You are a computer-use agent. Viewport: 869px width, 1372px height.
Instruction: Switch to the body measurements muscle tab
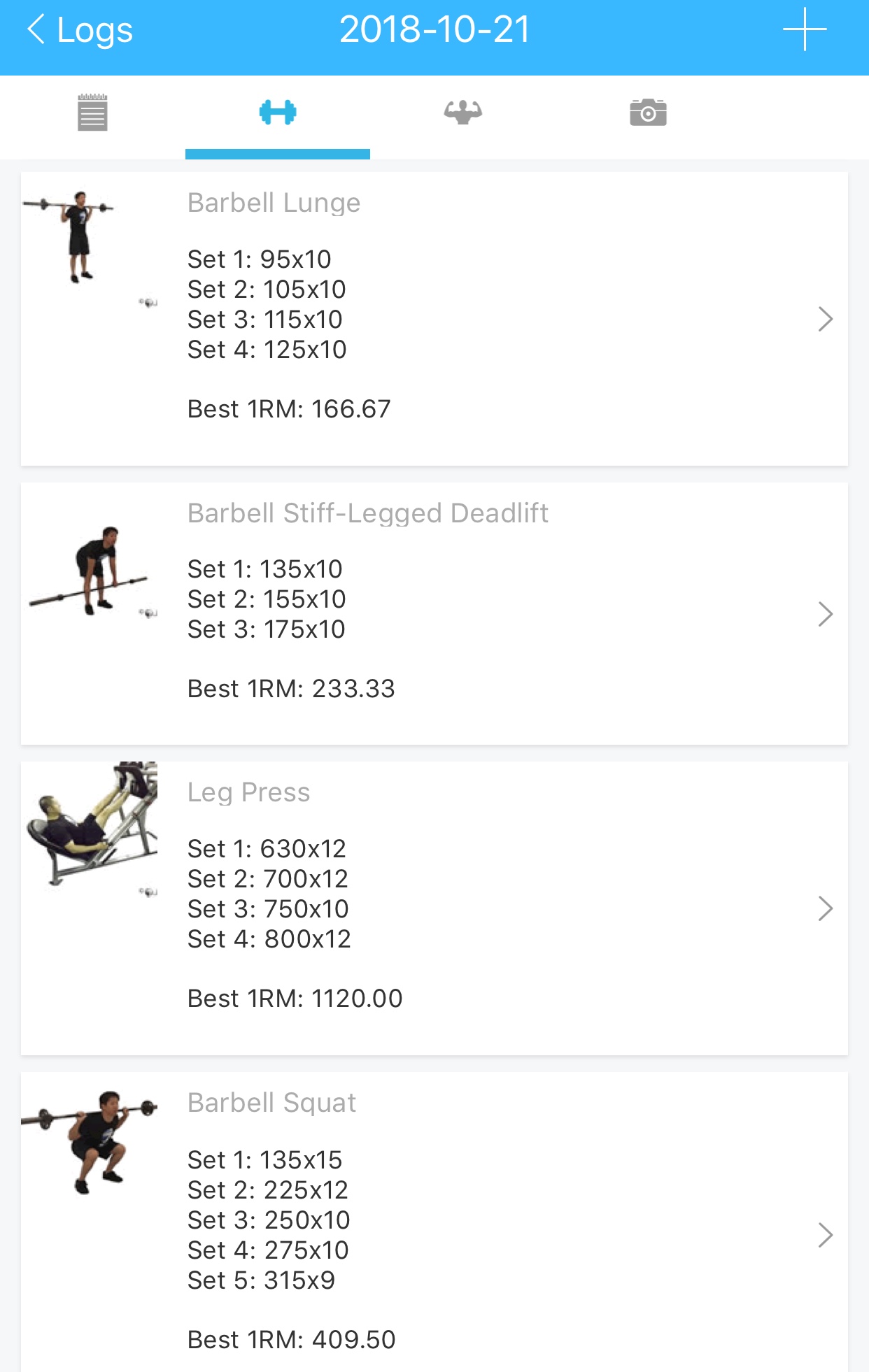tap(462, 113)
